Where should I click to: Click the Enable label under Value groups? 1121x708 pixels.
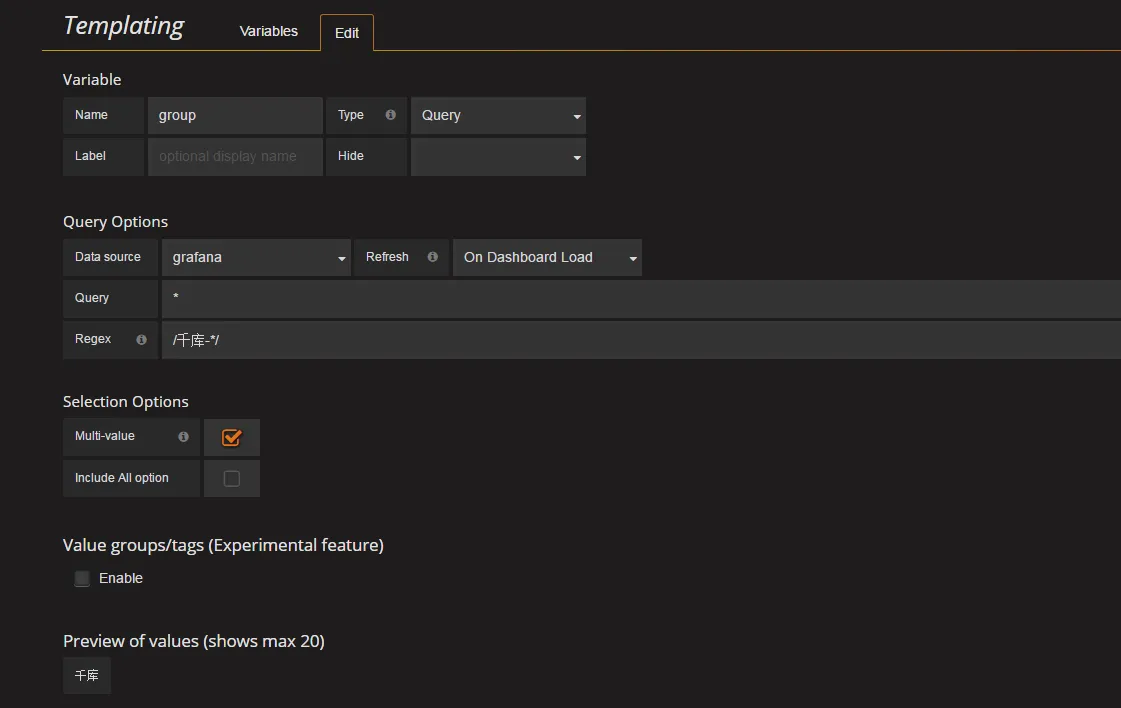coord(121,579)
